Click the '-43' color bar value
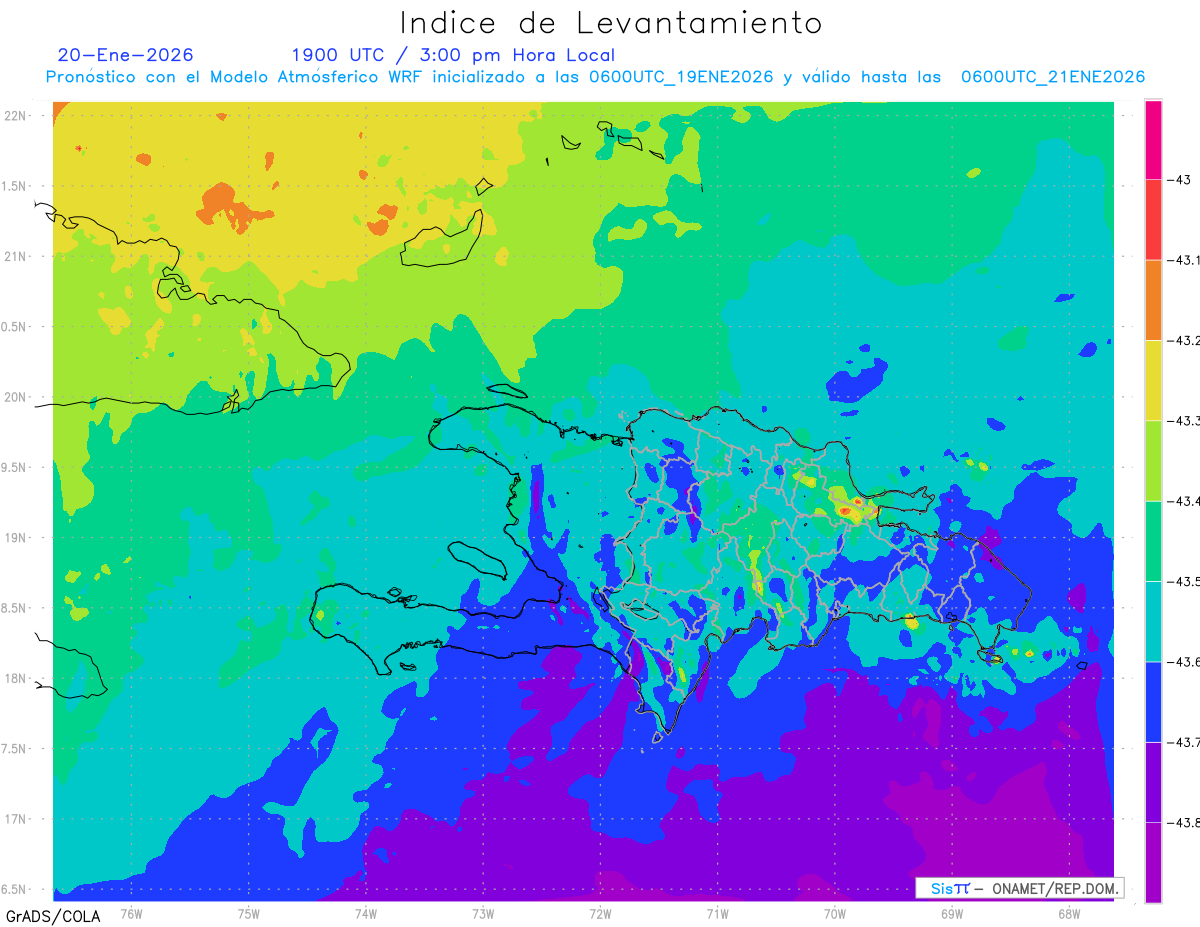Viewport: 1200px width, 927px height. pos(1179,180)
